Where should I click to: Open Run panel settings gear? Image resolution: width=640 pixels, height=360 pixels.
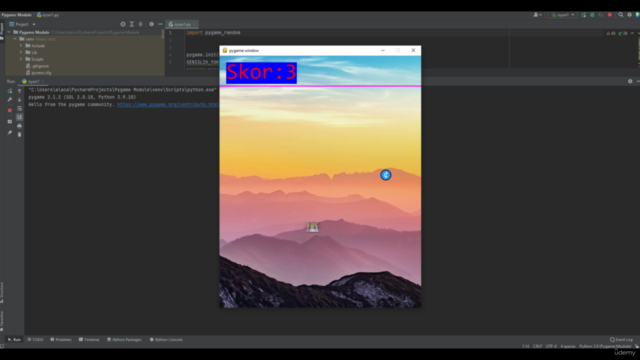(x=630, y=81)
